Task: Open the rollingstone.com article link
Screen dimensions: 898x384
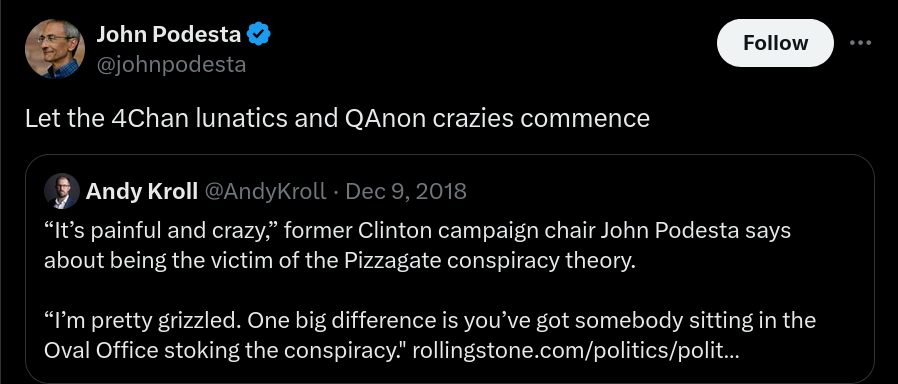Action: 576,350
